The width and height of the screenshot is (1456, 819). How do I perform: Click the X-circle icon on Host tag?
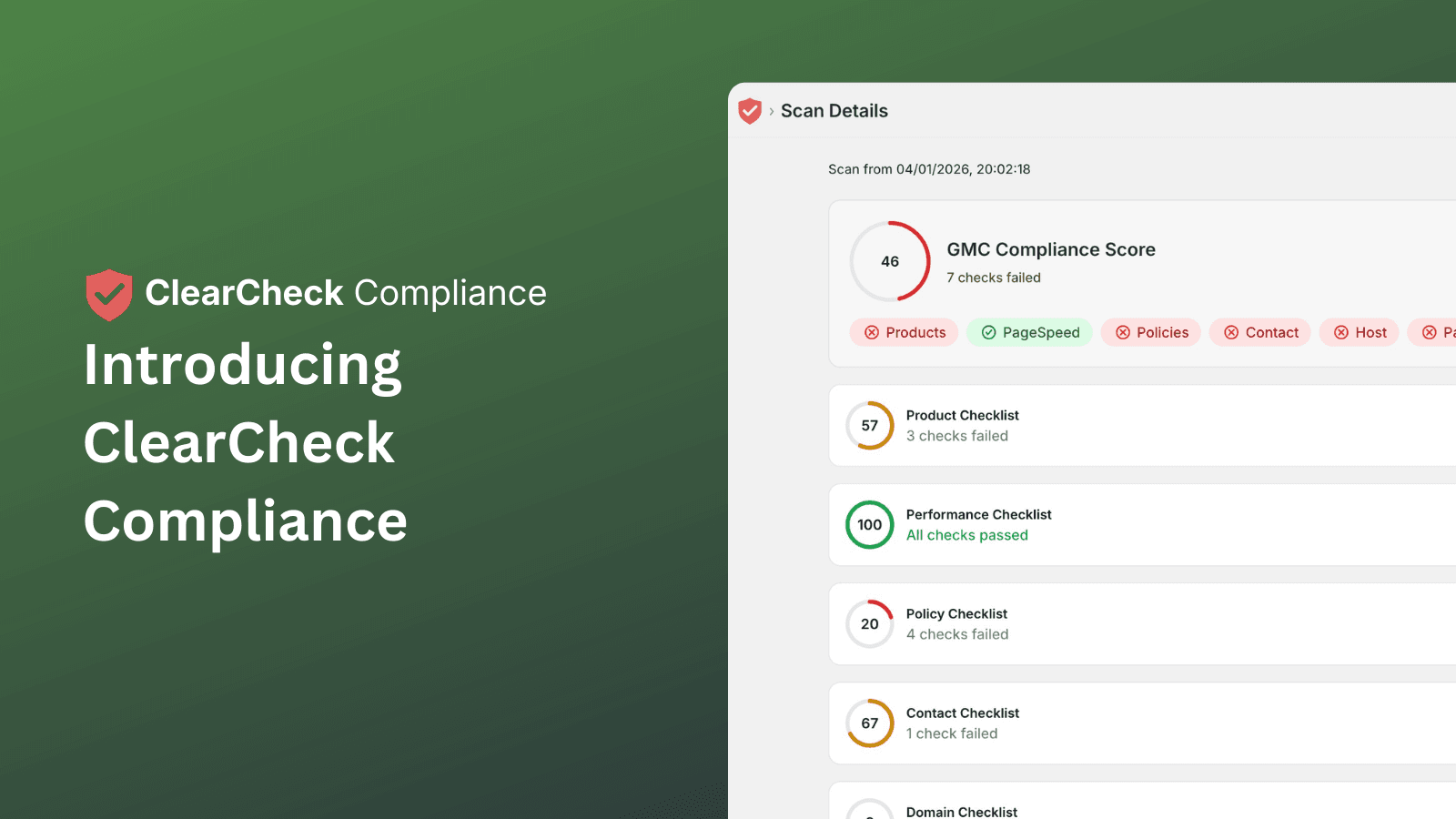point(1341,332)
